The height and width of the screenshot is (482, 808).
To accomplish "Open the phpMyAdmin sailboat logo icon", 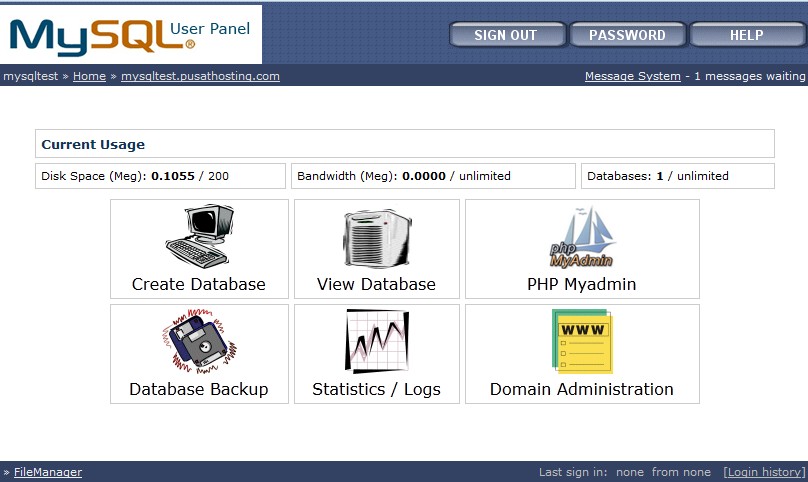I will pyautogui.click(x=582, y=237).
